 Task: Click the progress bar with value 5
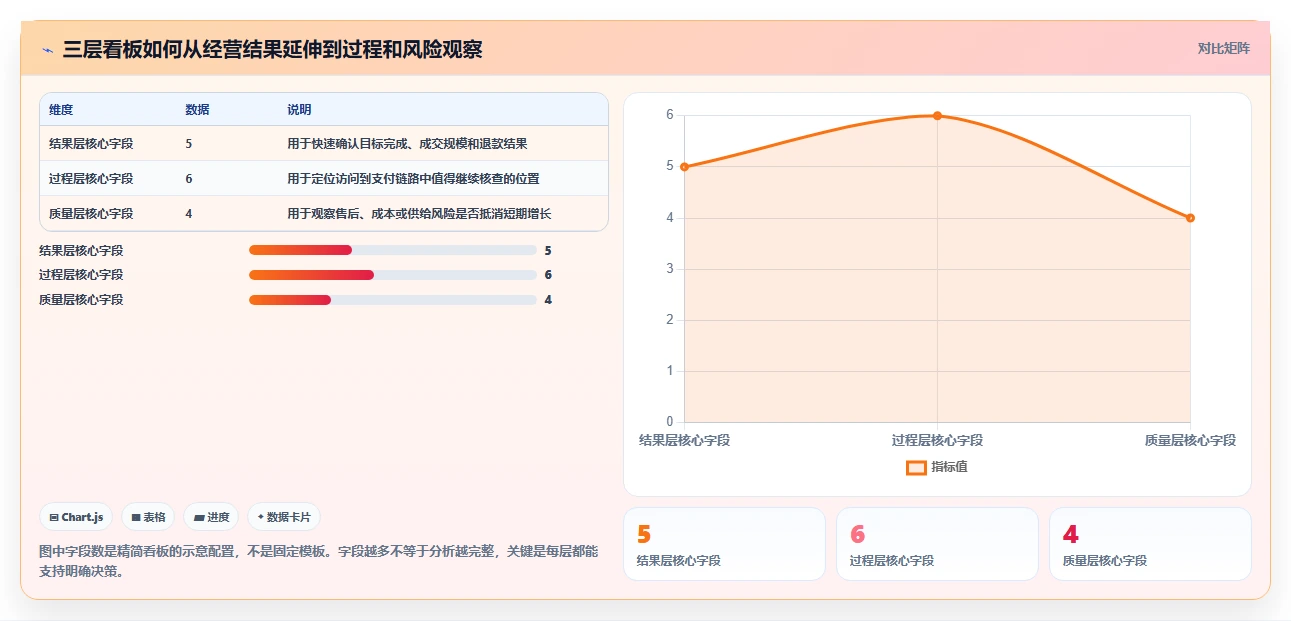(393, 250)
